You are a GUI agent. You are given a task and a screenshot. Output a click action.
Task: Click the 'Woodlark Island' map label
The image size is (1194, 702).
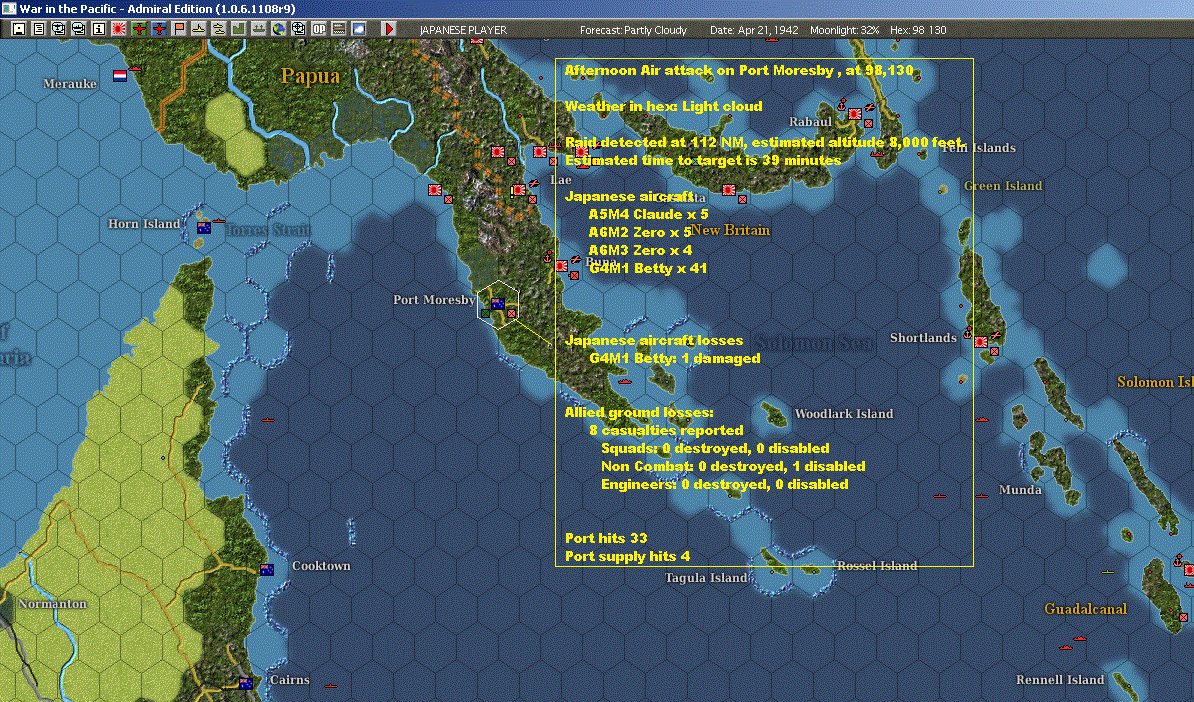844,413
